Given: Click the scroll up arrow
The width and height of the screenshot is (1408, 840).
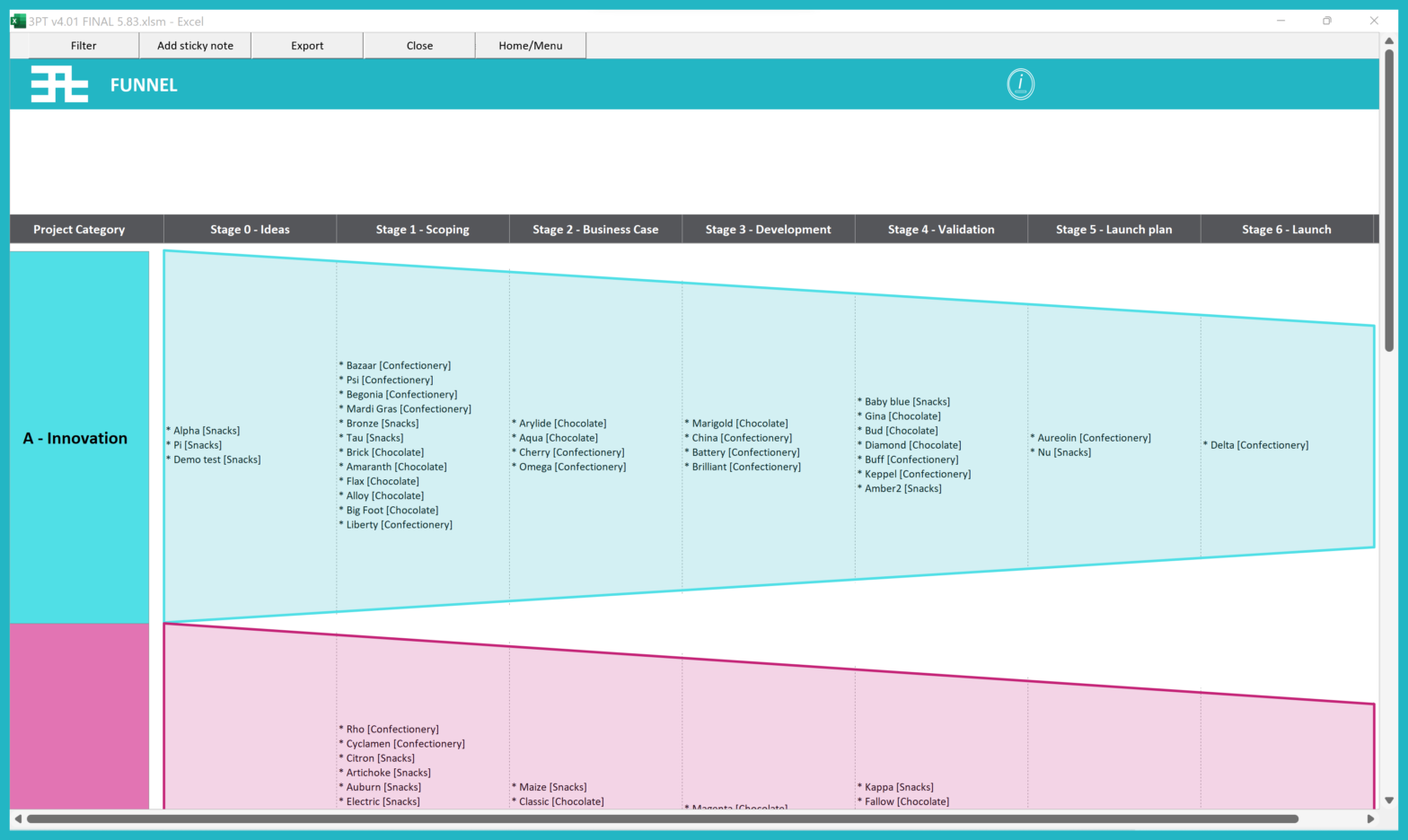Looking at the screenshot, I should (1389, 40).
